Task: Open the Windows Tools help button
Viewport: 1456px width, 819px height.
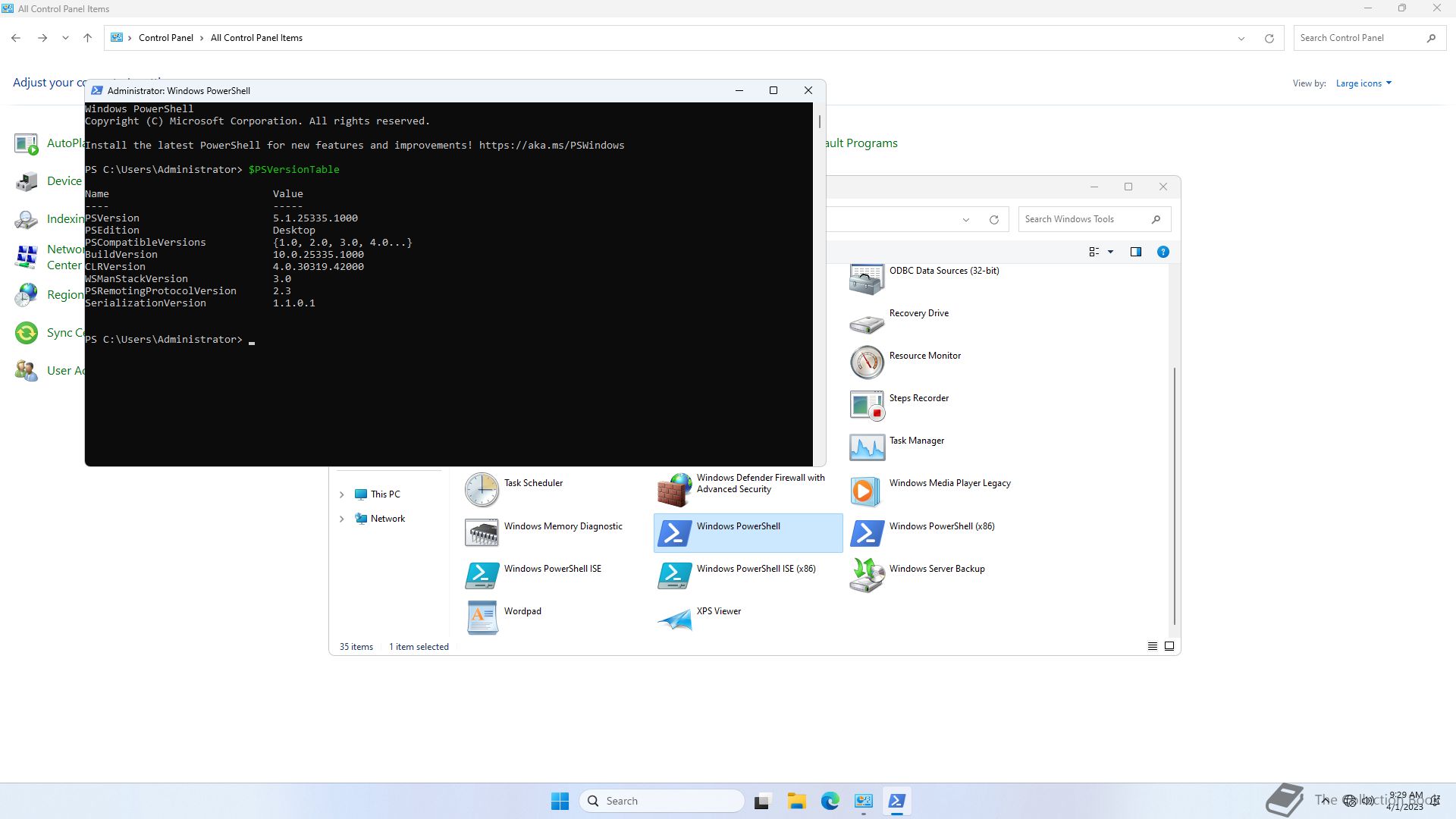Action: click(1163, 252)
